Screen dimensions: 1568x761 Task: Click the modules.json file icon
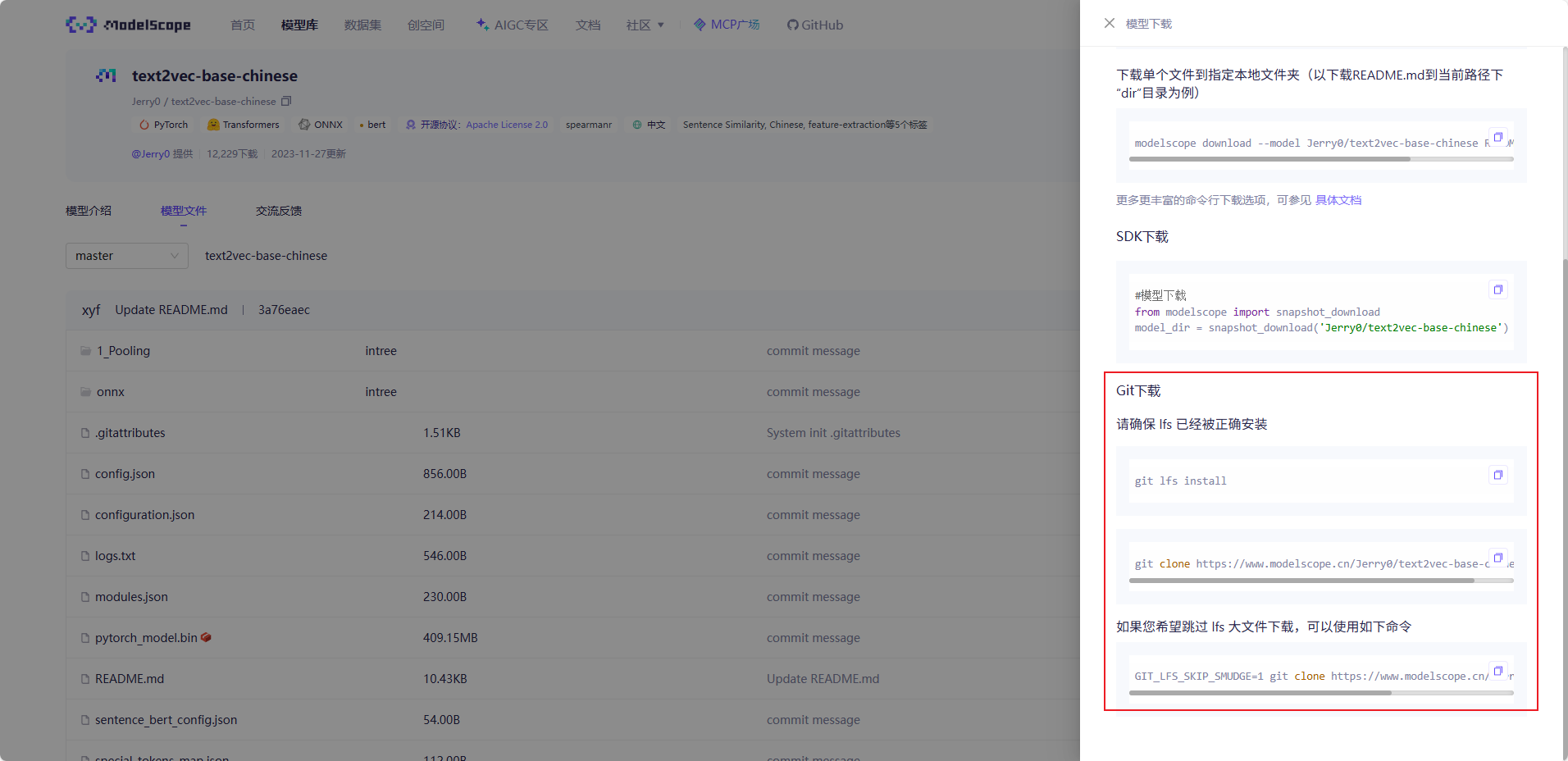(x=85, y=597)
